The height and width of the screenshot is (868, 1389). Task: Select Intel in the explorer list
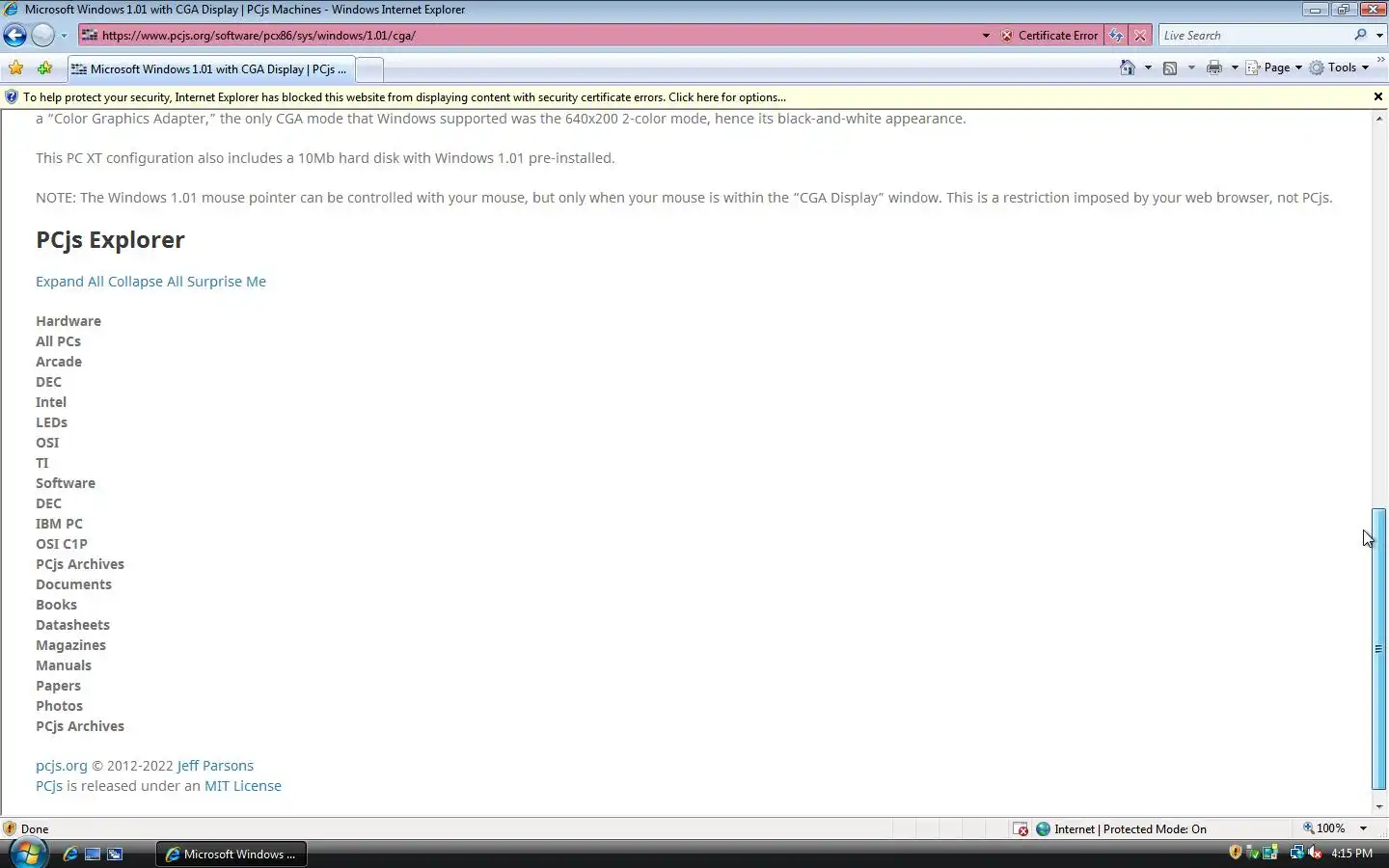click(51, 402)
